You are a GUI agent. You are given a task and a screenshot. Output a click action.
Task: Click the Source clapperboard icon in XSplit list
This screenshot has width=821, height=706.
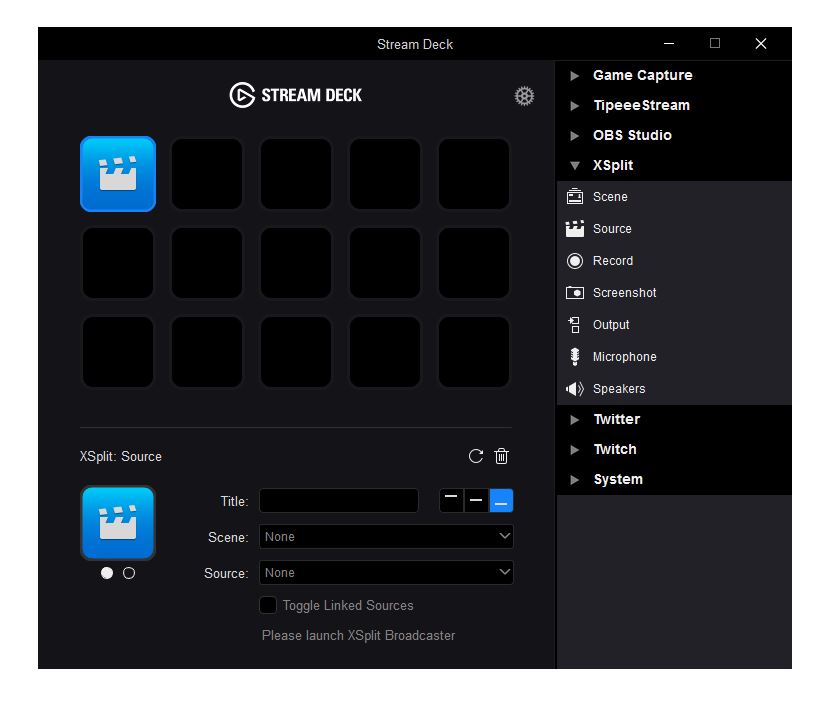tap(574, 228)
